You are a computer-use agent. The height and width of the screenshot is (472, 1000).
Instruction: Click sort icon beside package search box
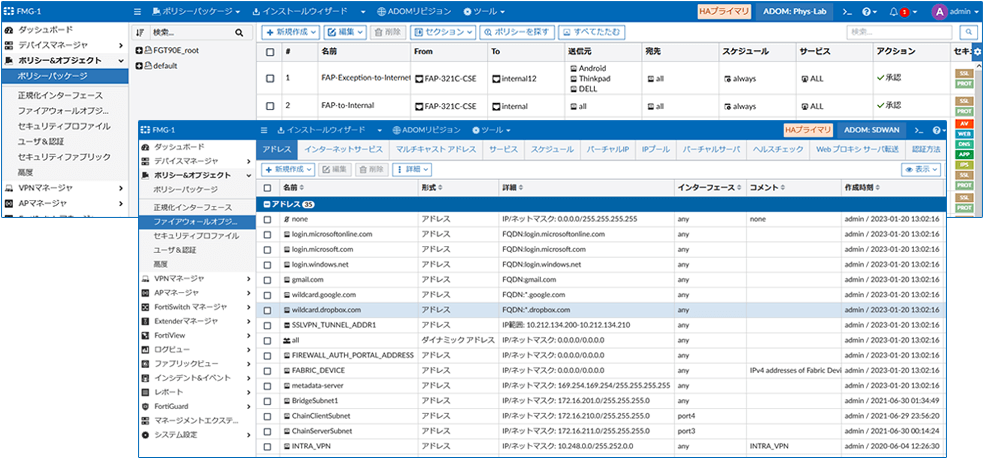pos(140,33)
